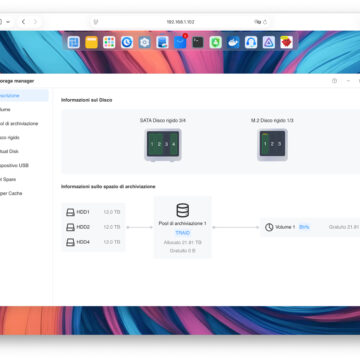Reload the page via browser reload icon
Image resolution: width=360 pixels, height=360 pixels.
(x=265, y=22)
